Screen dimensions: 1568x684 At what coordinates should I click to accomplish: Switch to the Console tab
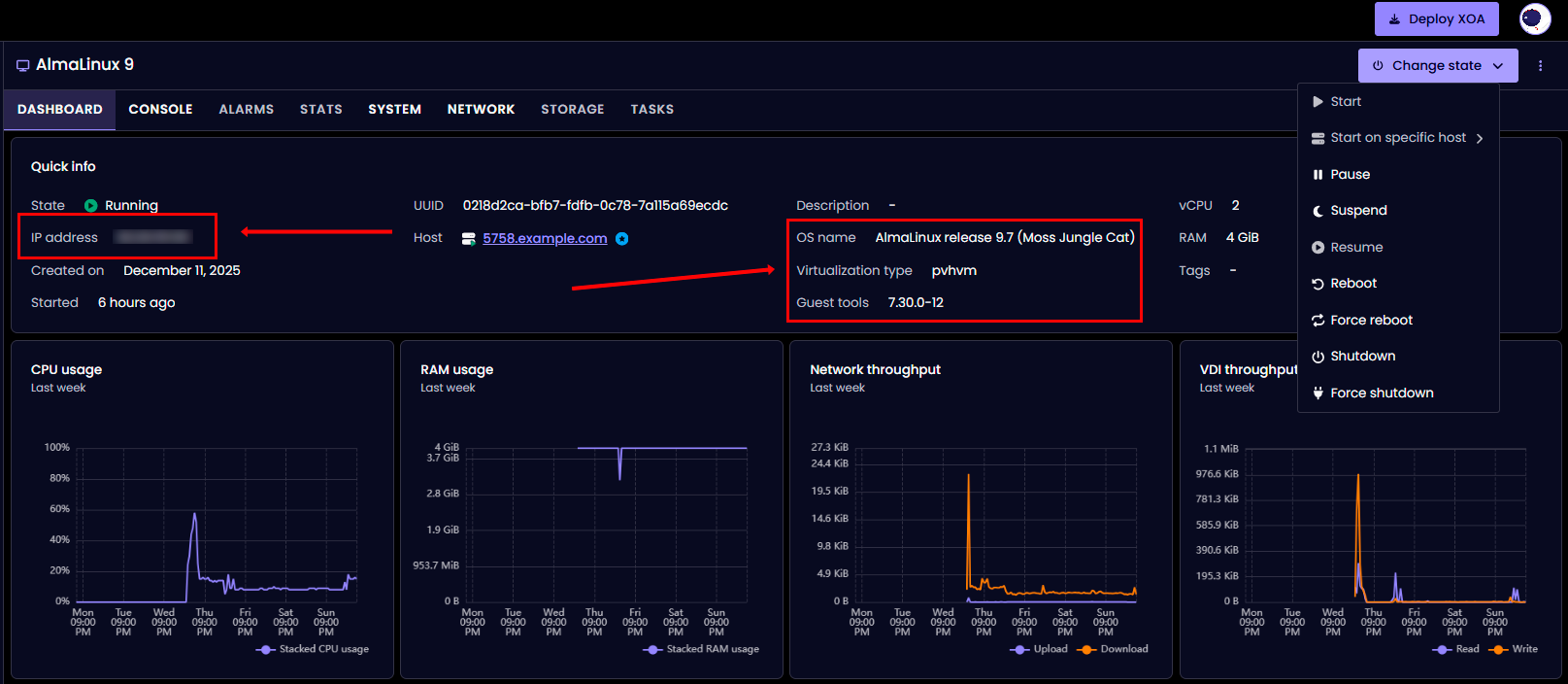160,110
